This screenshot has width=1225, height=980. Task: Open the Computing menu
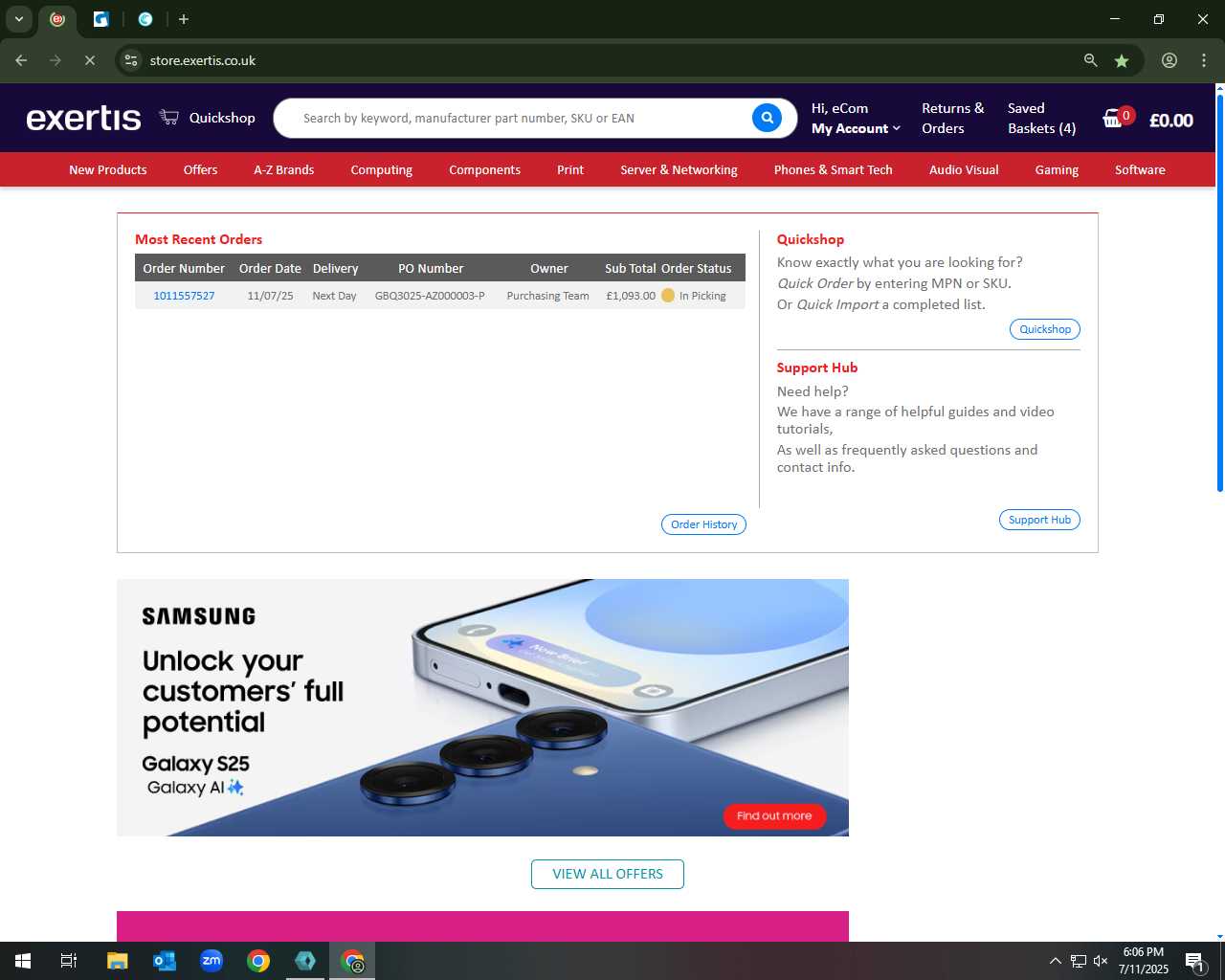[x=381, y=169]
